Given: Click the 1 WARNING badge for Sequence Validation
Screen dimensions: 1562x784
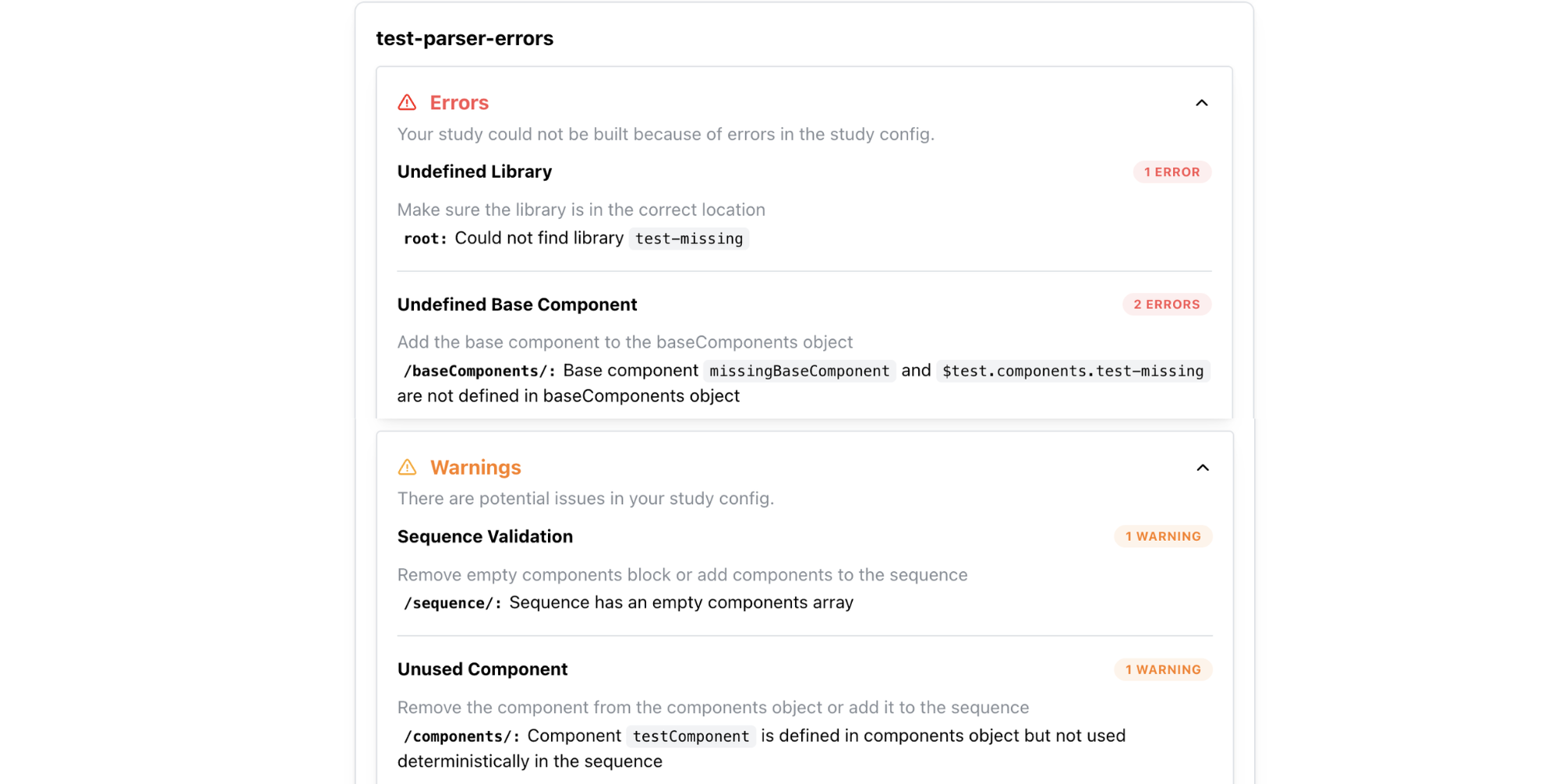Looking at the screenshot, I should 1163,536.
